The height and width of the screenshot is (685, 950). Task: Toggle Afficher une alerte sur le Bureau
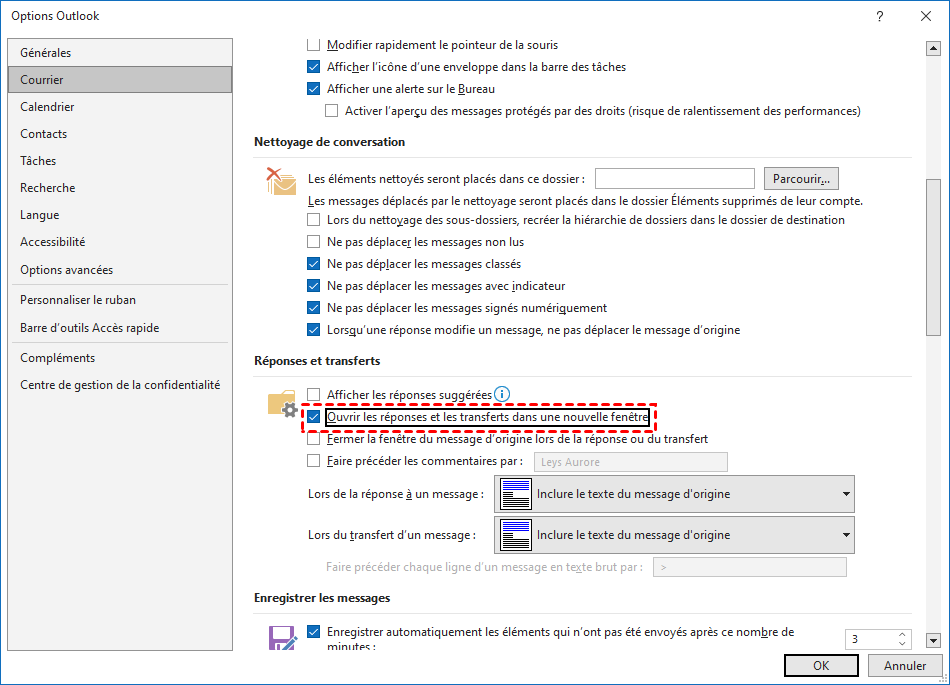[313, 89]
